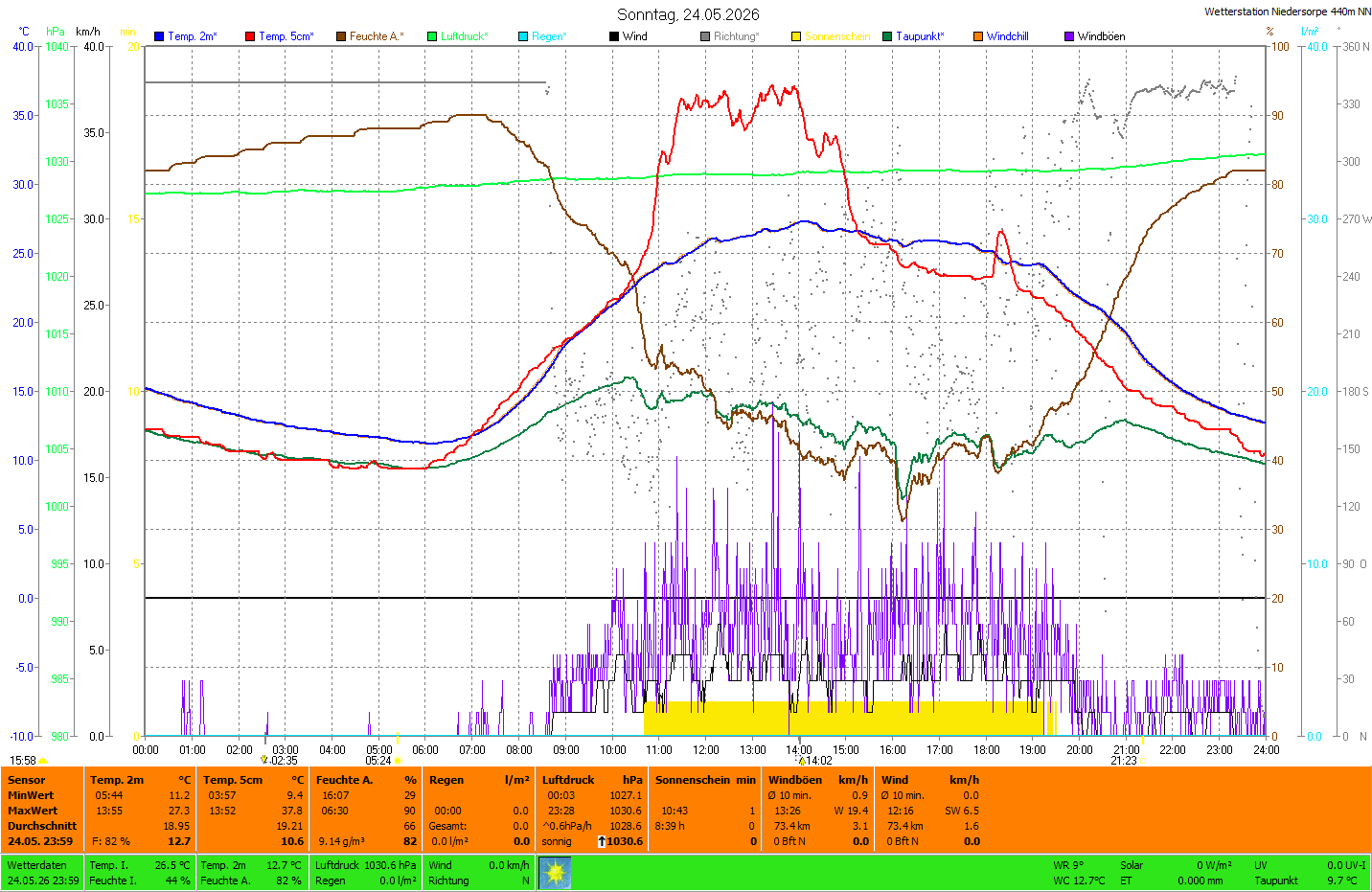This screenshot has width=1372, height=892.
Task: Click the Wetterstation Niedersorpe 440m NN label
Action: click(x=1287, y=12)
